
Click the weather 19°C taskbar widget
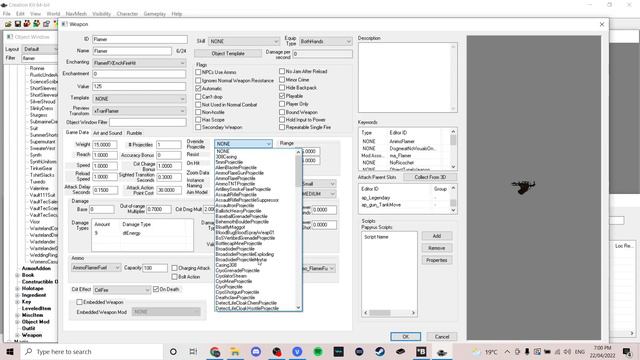click(484, 351)
